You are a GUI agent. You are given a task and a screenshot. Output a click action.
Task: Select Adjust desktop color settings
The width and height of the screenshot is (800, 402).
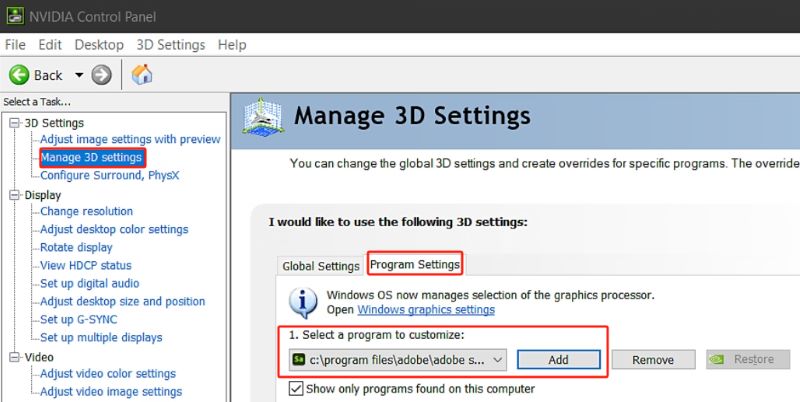click(x=114, y=230)
